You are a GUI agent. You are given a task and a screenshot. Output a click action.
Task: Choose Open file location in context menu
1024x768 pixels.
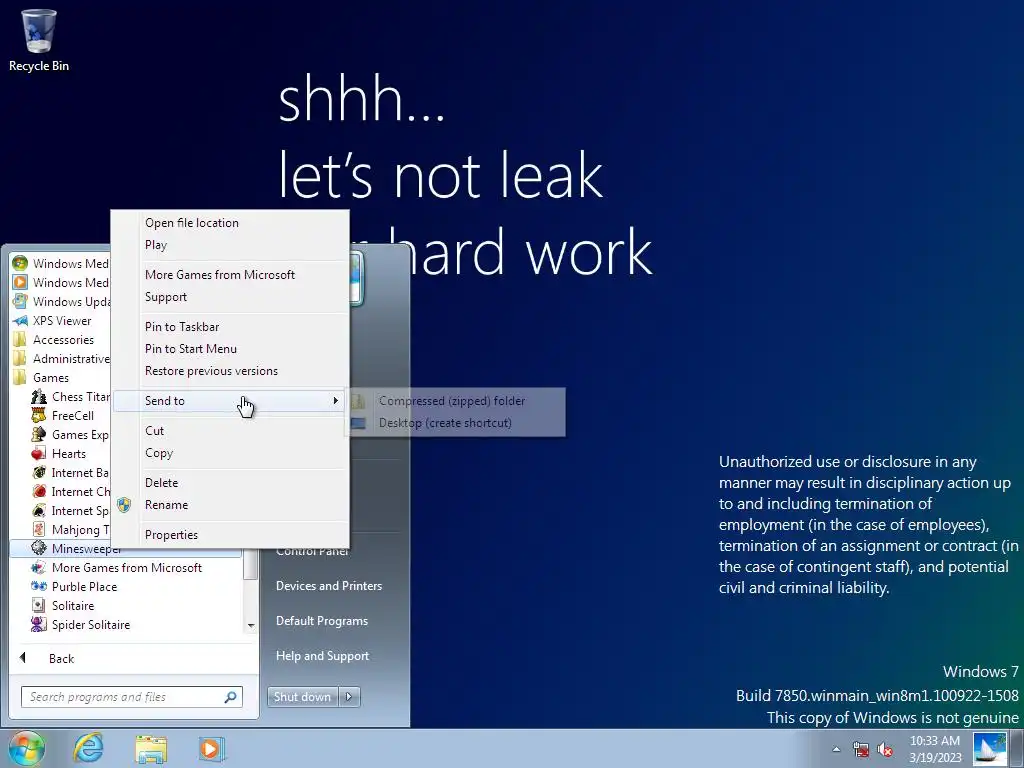click(192, 223)
